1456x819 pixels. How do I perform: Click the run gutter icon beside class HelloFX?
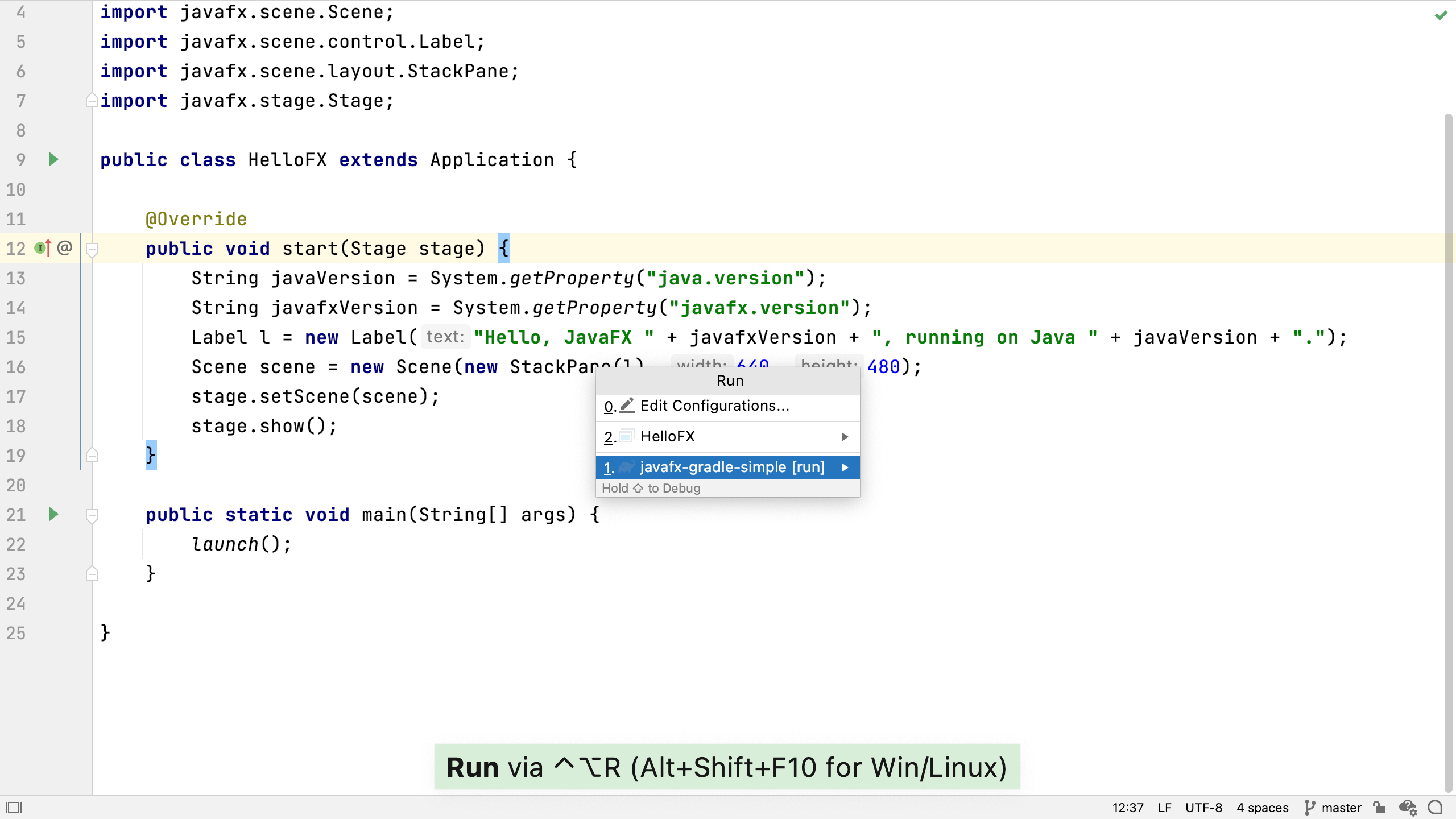click(x=53, y=159)
